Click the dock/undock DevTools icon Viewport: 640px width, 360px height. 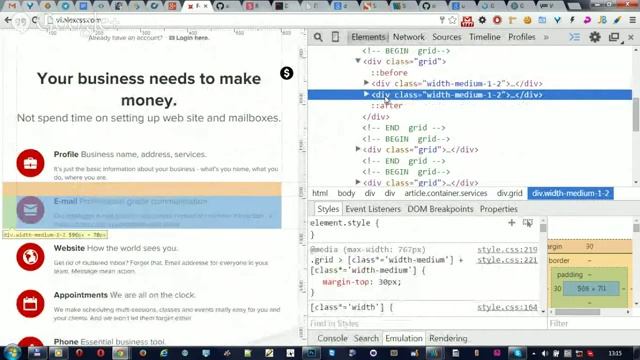click(x=614, y=37)
